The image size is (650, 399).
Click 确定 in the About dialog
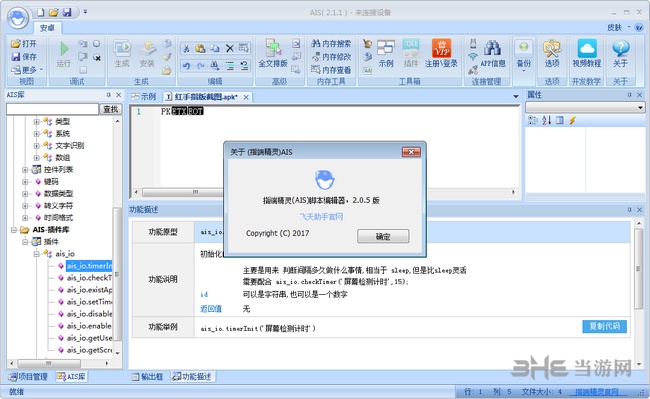[383, 237]
